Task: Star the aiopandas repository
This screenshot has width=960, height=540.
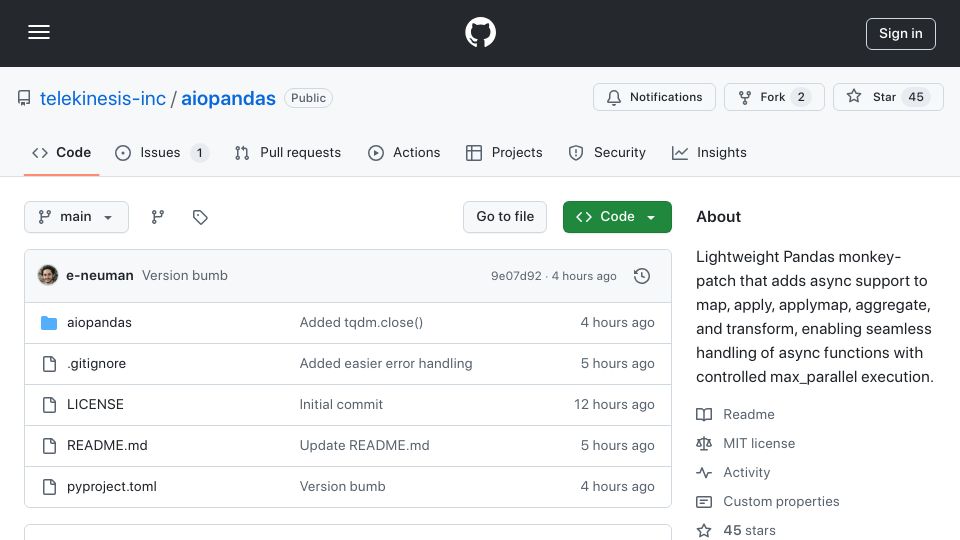Action: [x=888, y=97]
